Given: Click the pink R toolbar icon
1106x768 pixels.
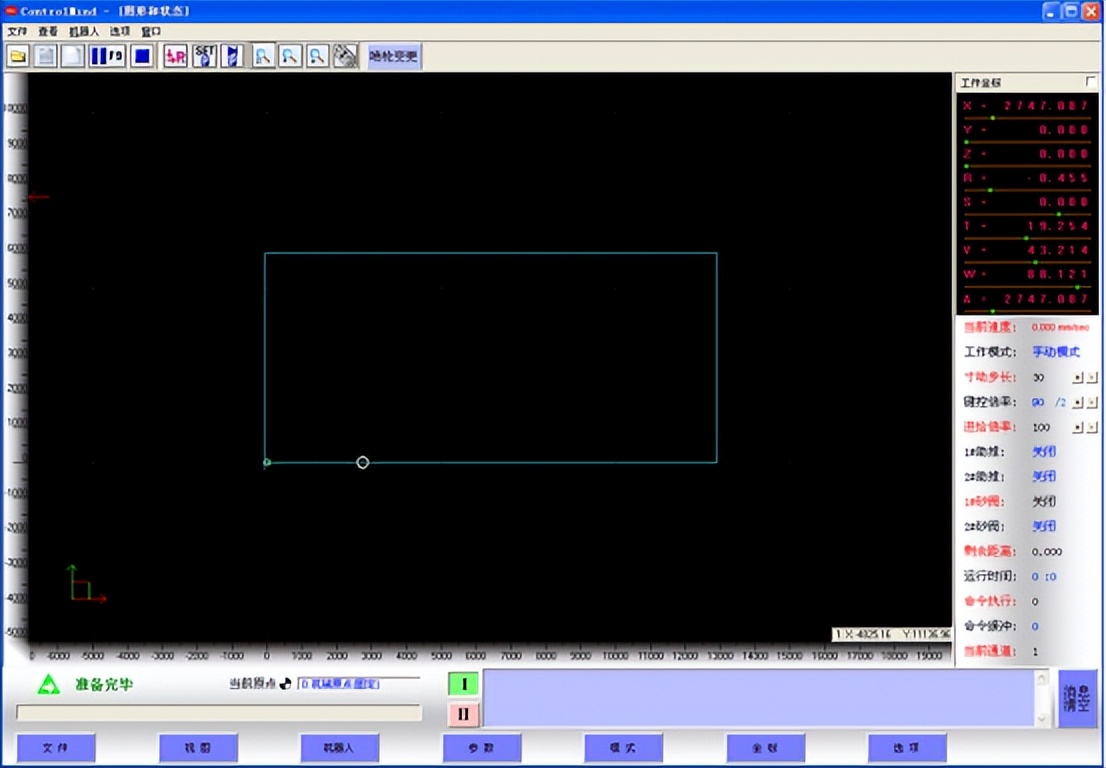Looking at the screenshot, I should [176, 56].
